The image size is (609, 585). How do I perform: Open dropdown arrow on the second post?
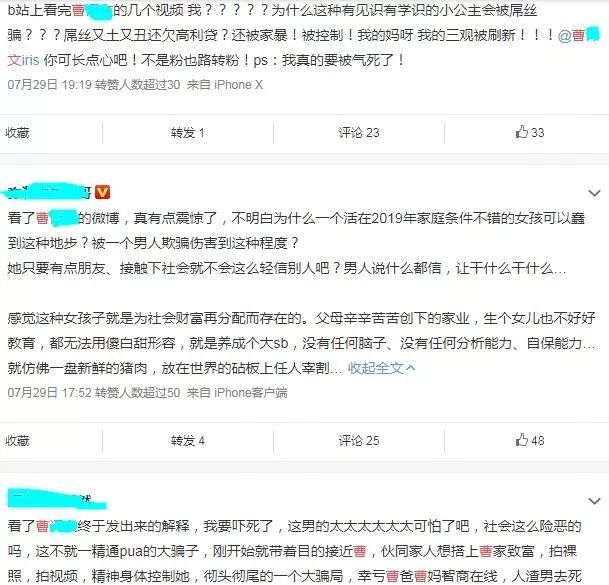click(594, 193)
